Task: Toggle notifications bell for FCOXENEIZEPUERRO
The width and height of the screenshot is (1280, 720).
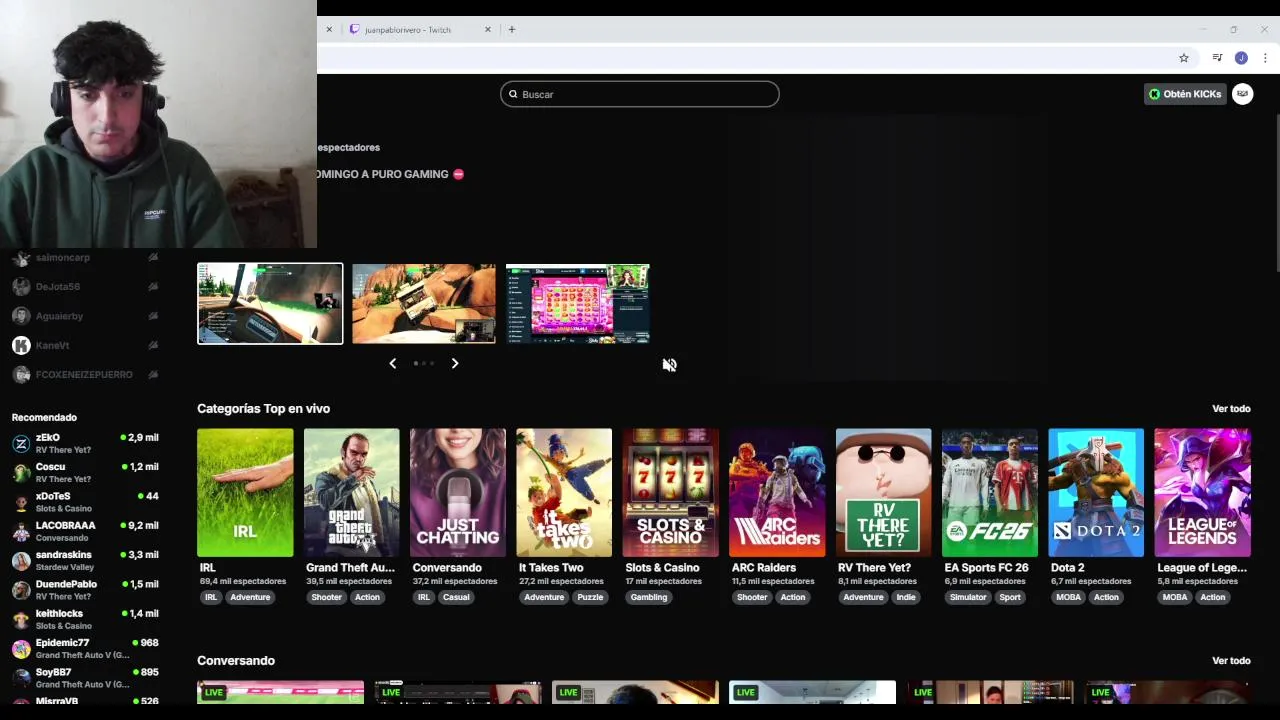Action: (x=153, y=374)
